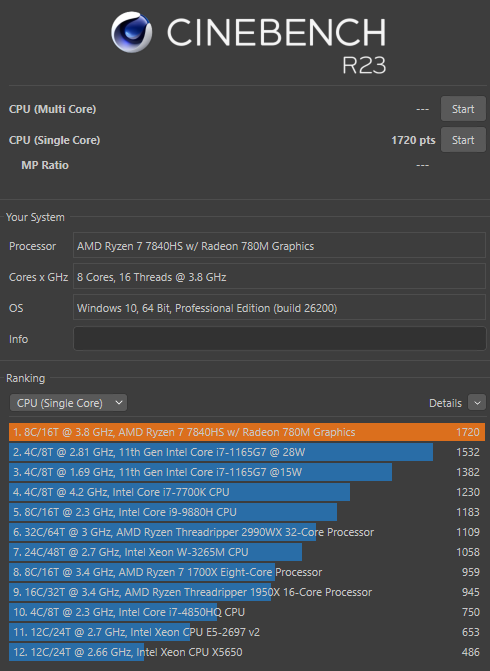Select the Core i7-7700K ranking row

click(x=247, y=492)
